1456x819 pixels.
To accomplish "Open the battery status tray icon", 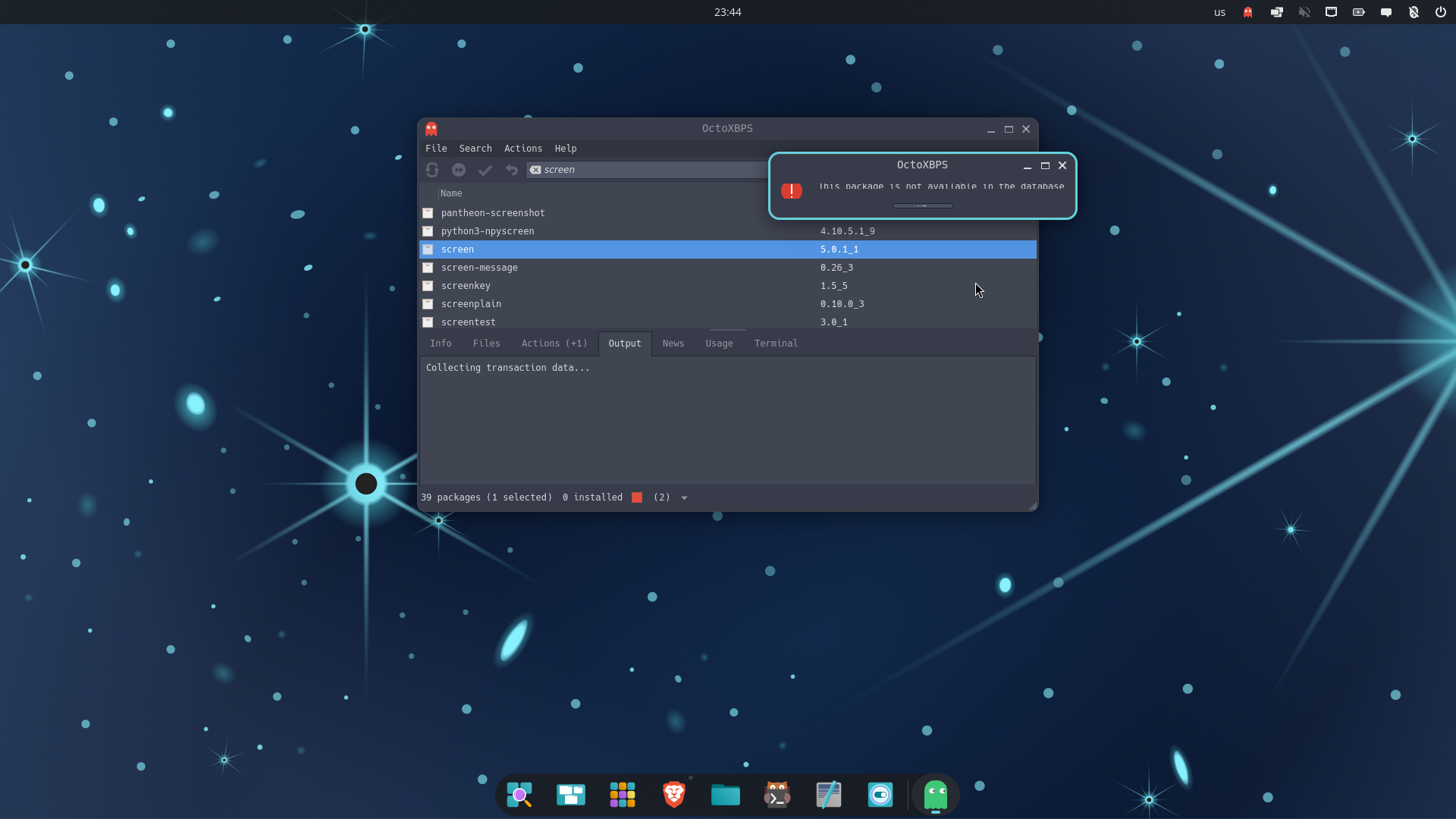I will pos(1358,12).
